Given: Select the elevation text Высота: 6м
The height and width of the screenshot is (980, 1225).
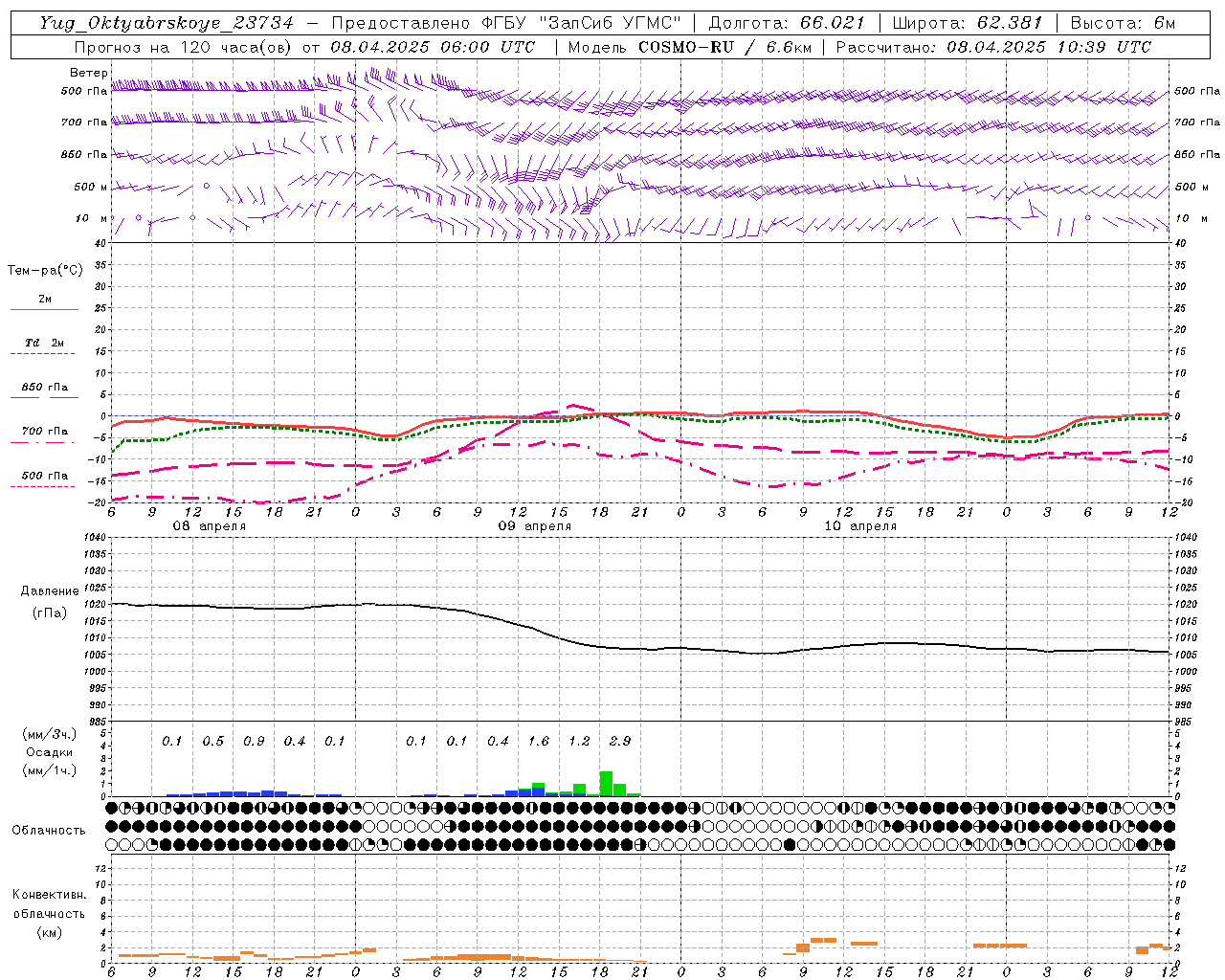Looking at the screenshot, I should pyautogui.click(x=1123, y=23).
